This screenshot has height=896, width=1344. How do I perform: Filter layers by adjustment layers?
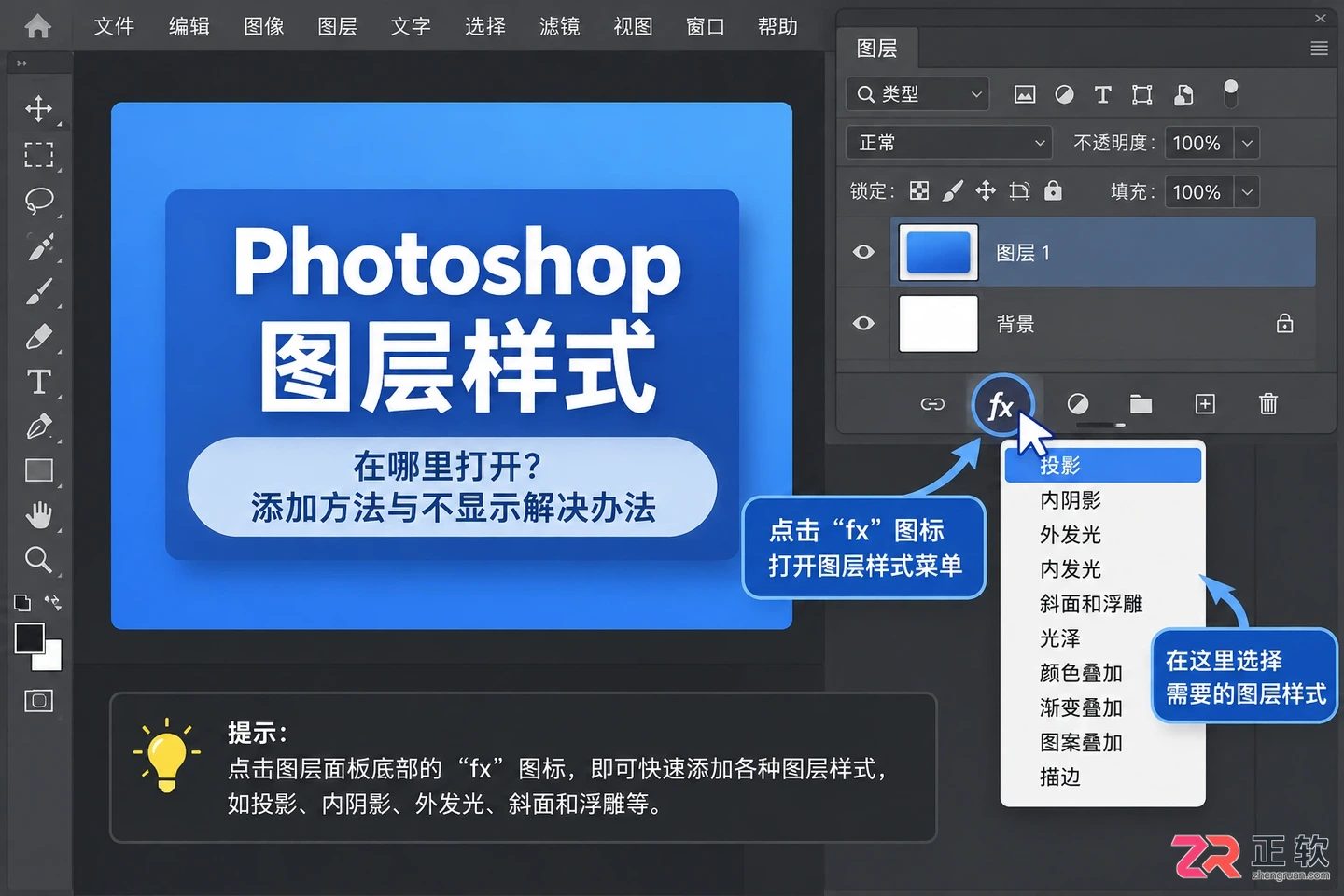pyautogui.click(x=1064, y=94)
